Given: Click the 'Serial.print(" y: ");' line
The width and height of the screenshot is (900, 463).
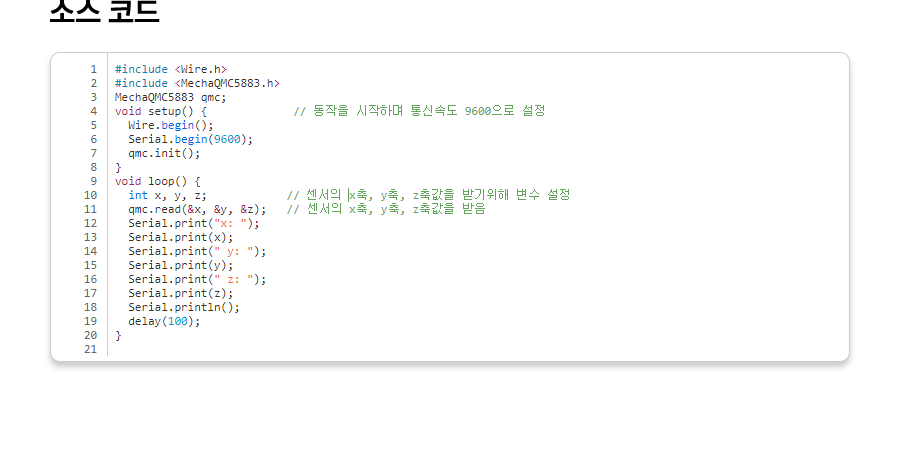Looking at the screenshot, I should [x=197, y=251].
